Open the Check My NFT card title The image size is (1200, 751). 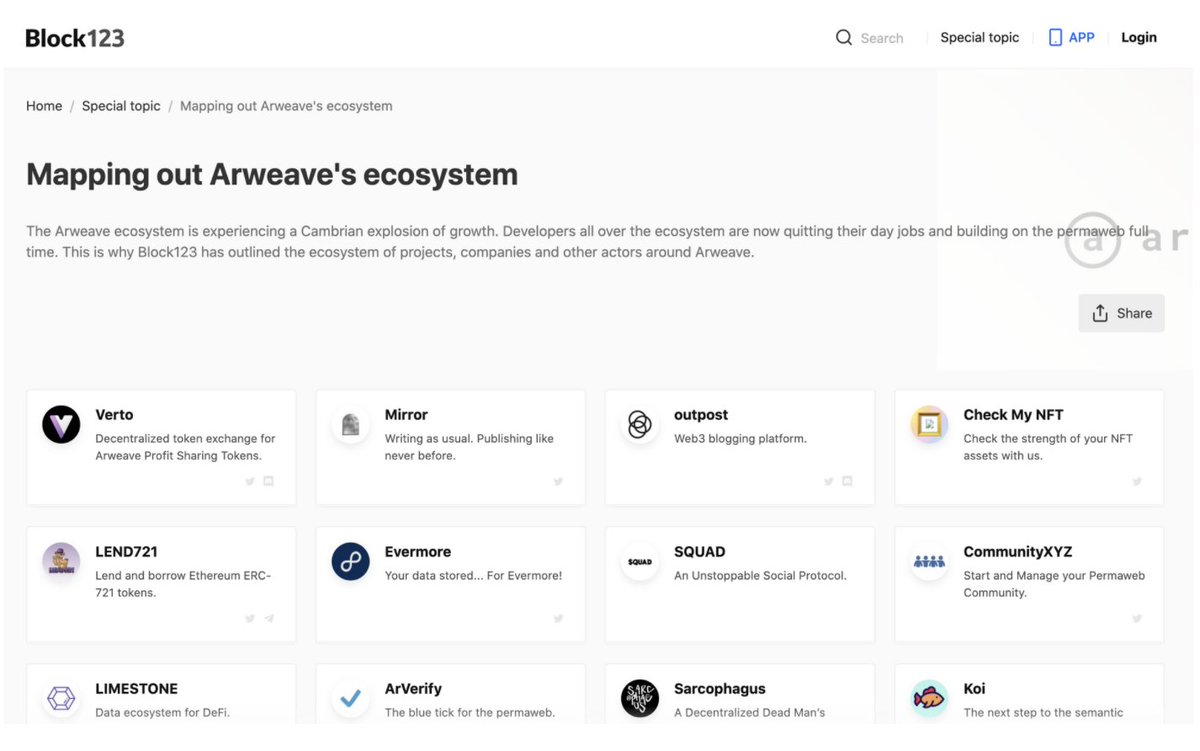tap(1013, 415)
